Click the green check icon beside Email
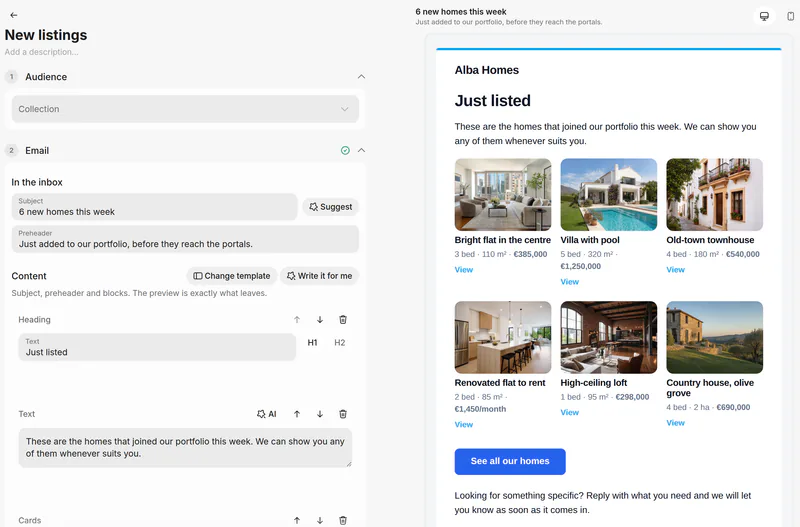This screenshot has height=527, width=800. coord(345,150)
